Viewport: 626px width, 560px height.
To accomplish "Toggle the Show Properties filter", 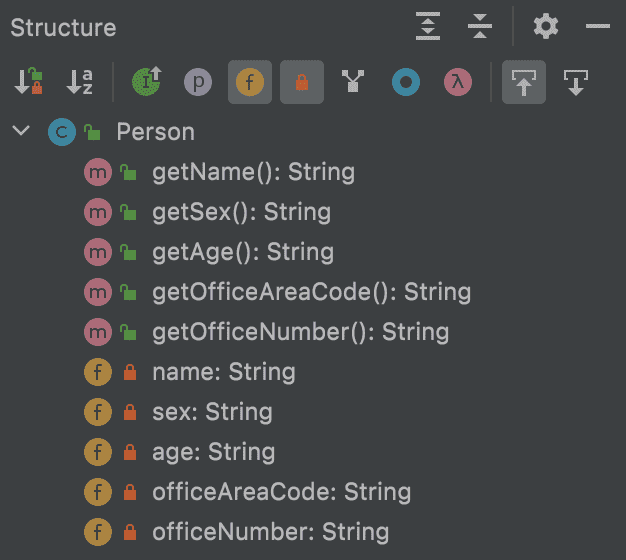I will pyautogui.click(x=198, y=83).
